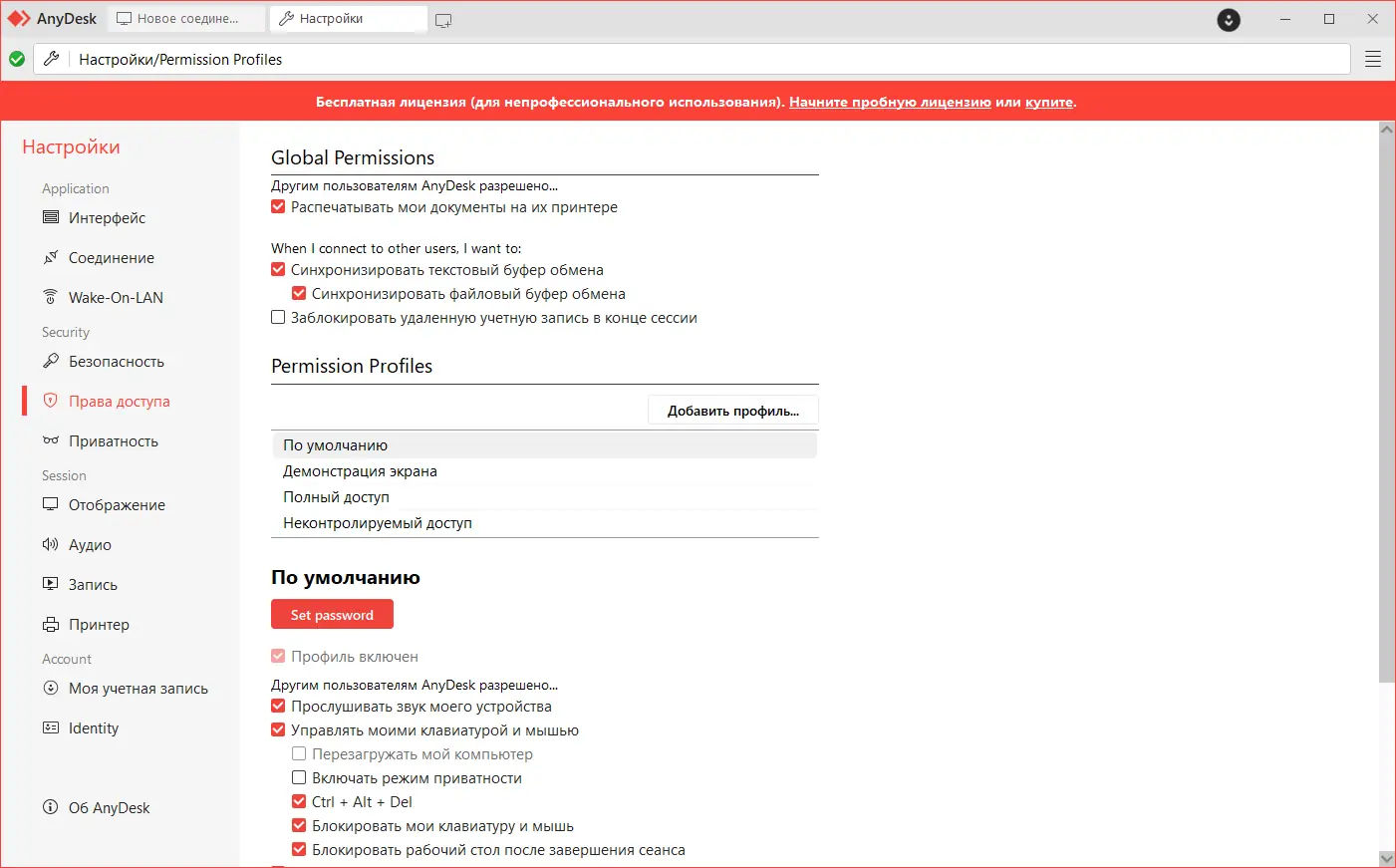
Task: Select the Неконтролируемый доступ profile
Action: pyautogui.click(x=544, y=523)
